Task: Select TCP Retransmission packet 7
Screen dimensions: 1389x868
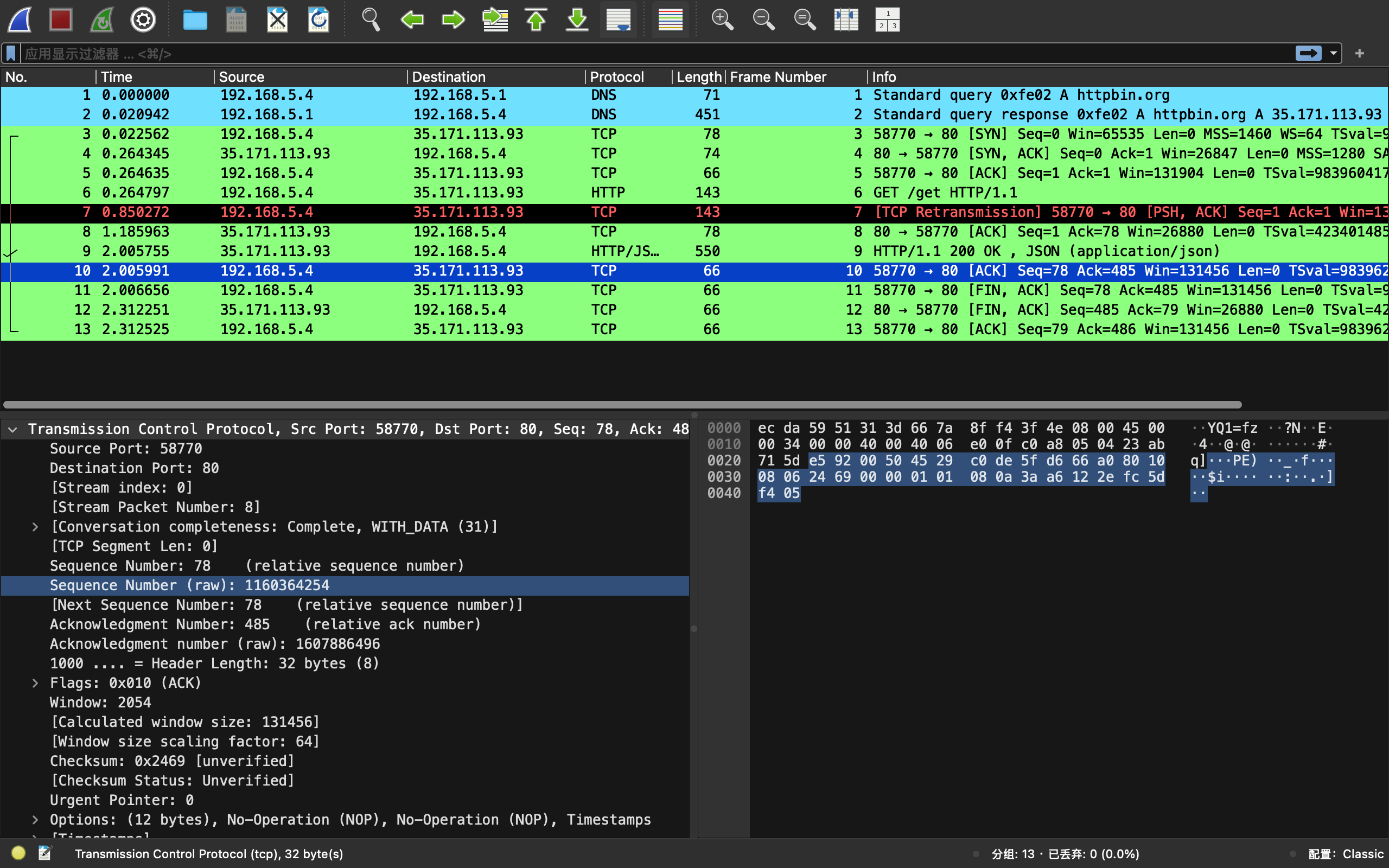Action: [x=694, y=213]
